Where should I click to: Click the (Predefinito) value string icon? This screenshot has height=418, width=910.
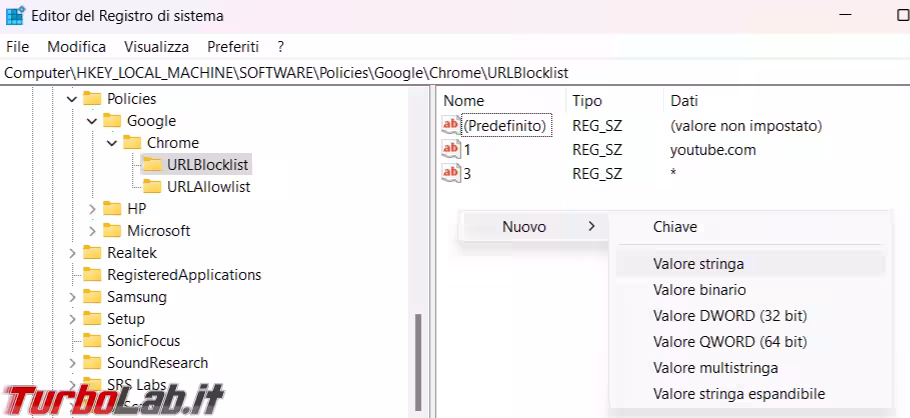(451, 126)
